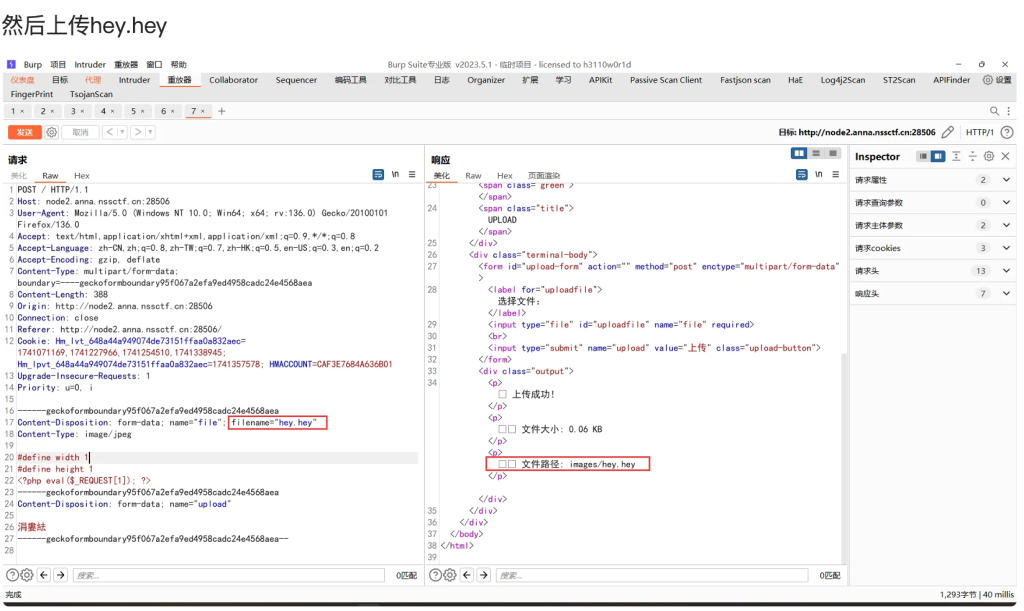The height and width of the screenshot is (611, 1024).
Task: Open history-back dropdown arrow
Action: pyautogui.click(x=122, y=133)
